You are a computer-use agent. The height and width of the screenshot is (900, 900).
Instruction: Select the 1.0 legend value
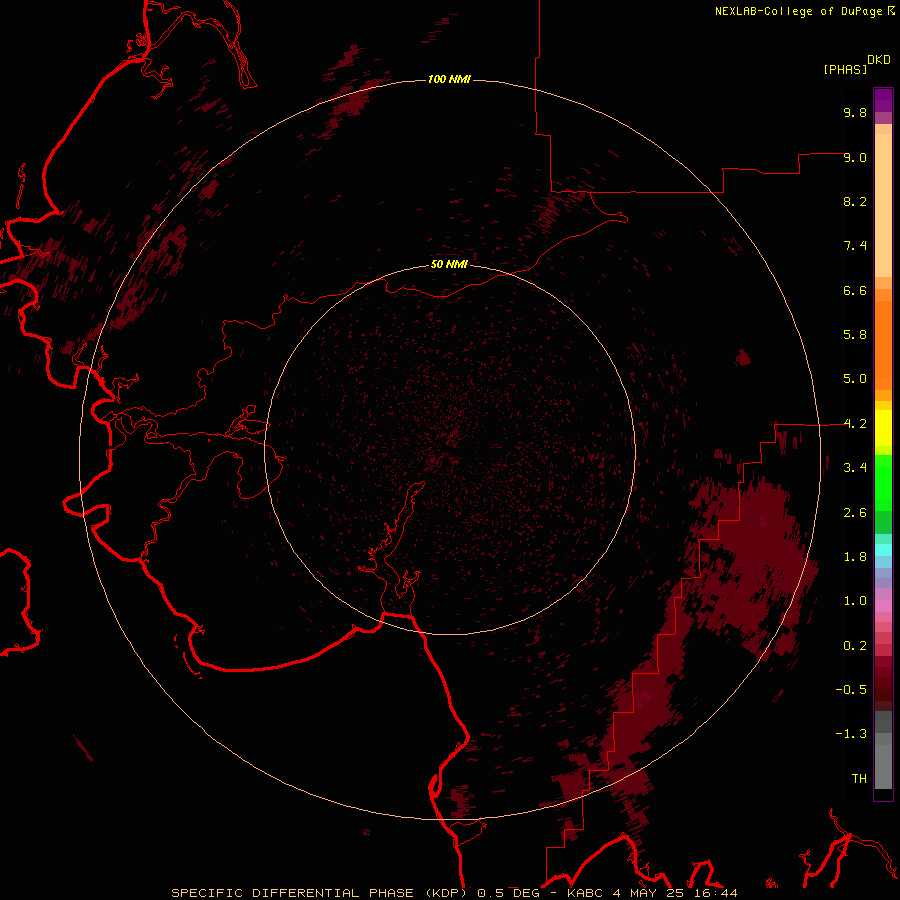point(855,601)
